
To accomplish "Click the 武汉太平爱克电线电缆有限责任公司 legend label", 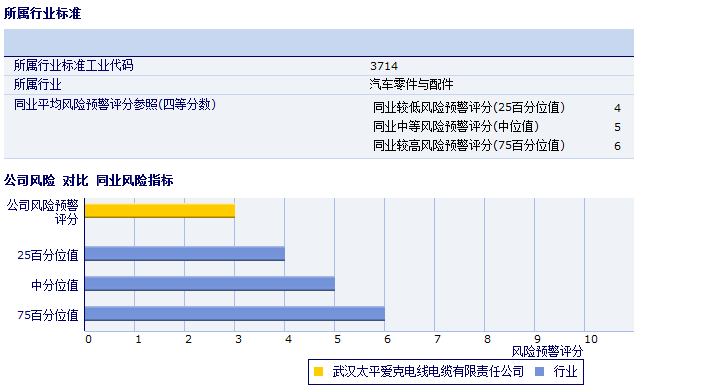I will [428, 371].
